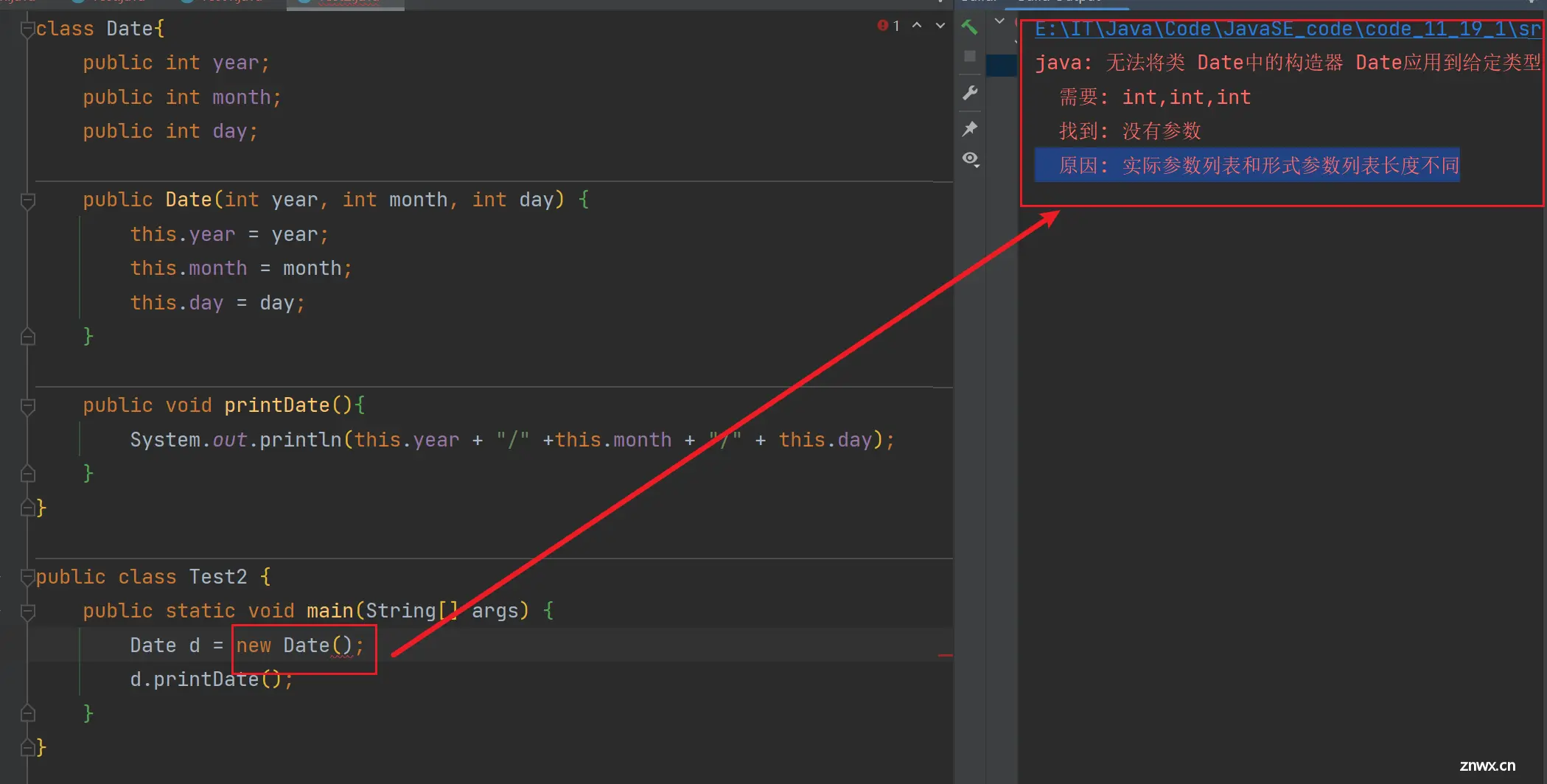Fold at class Date closing brace marker
The height and width of the screenshot is (784, 1547).
tap(28, 508)
